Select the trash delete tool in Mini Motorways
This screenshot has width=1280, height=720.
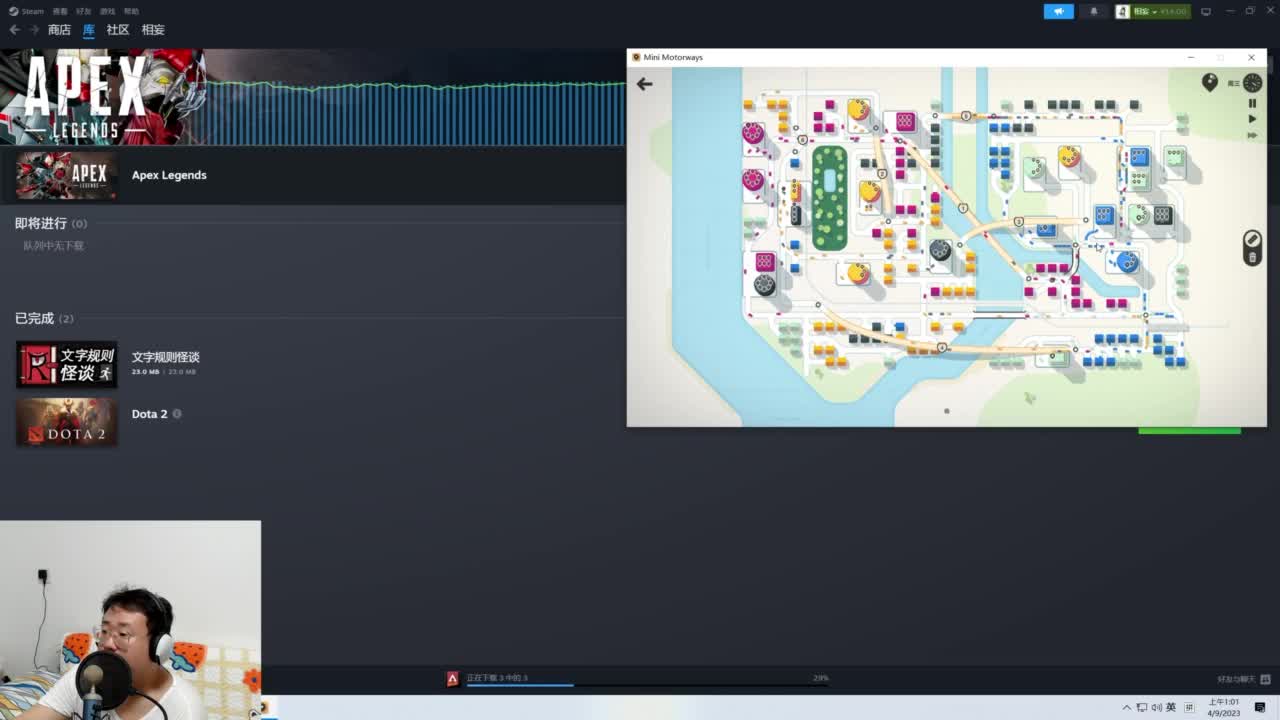click(x=1252, y=258)
